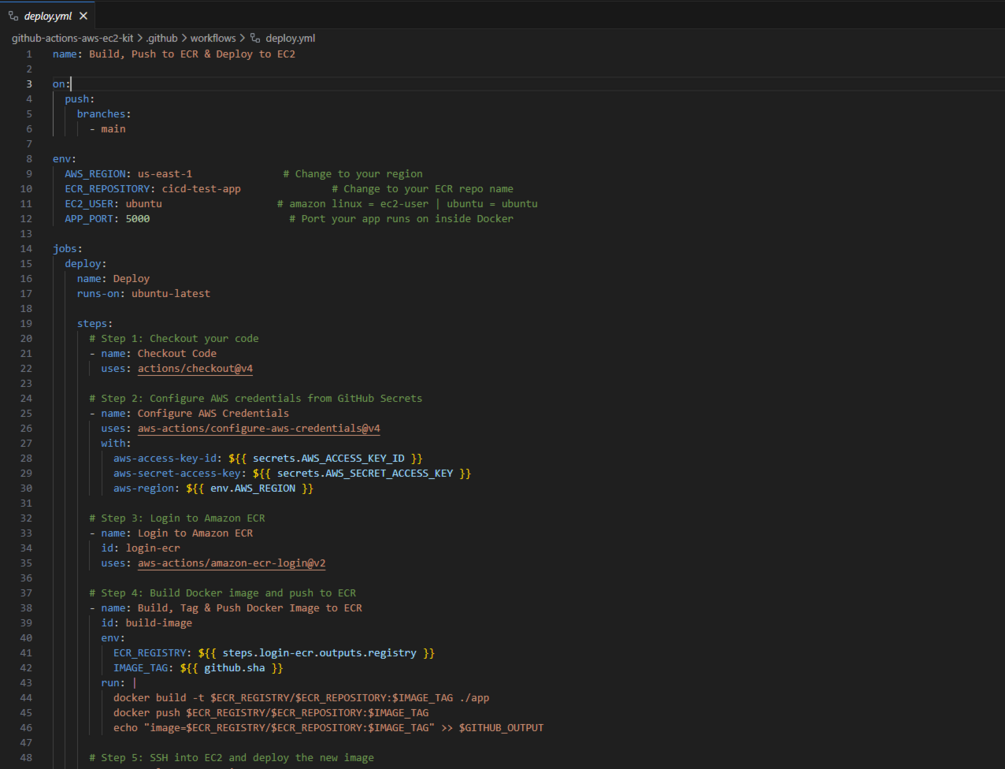Image resolution: width=1005 pixels, height=769 pixels.
Task: Click the workflow name 'Build, Push to ECR & Deploy to EC2'
Action: (192, 54)
